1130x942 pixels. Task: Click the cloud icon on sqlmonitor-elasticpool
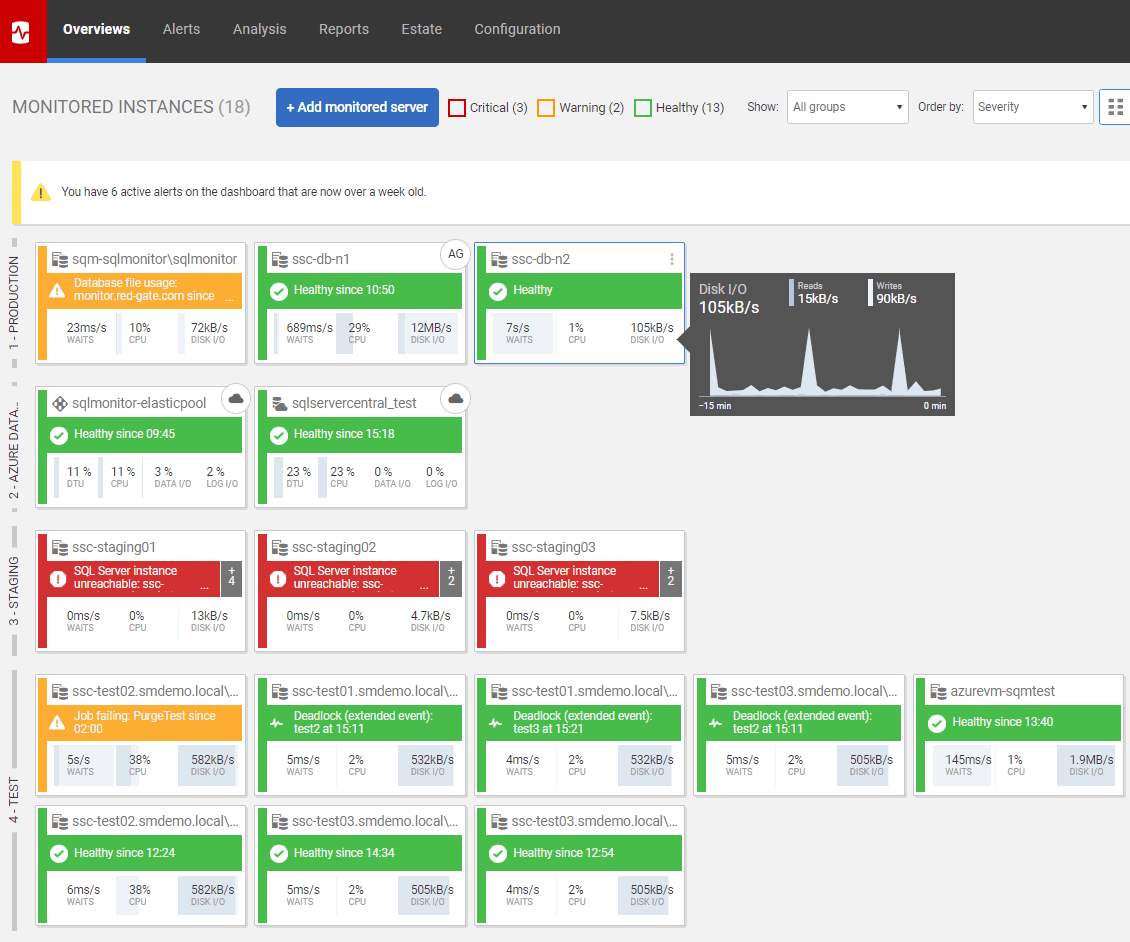pos(235,398)
